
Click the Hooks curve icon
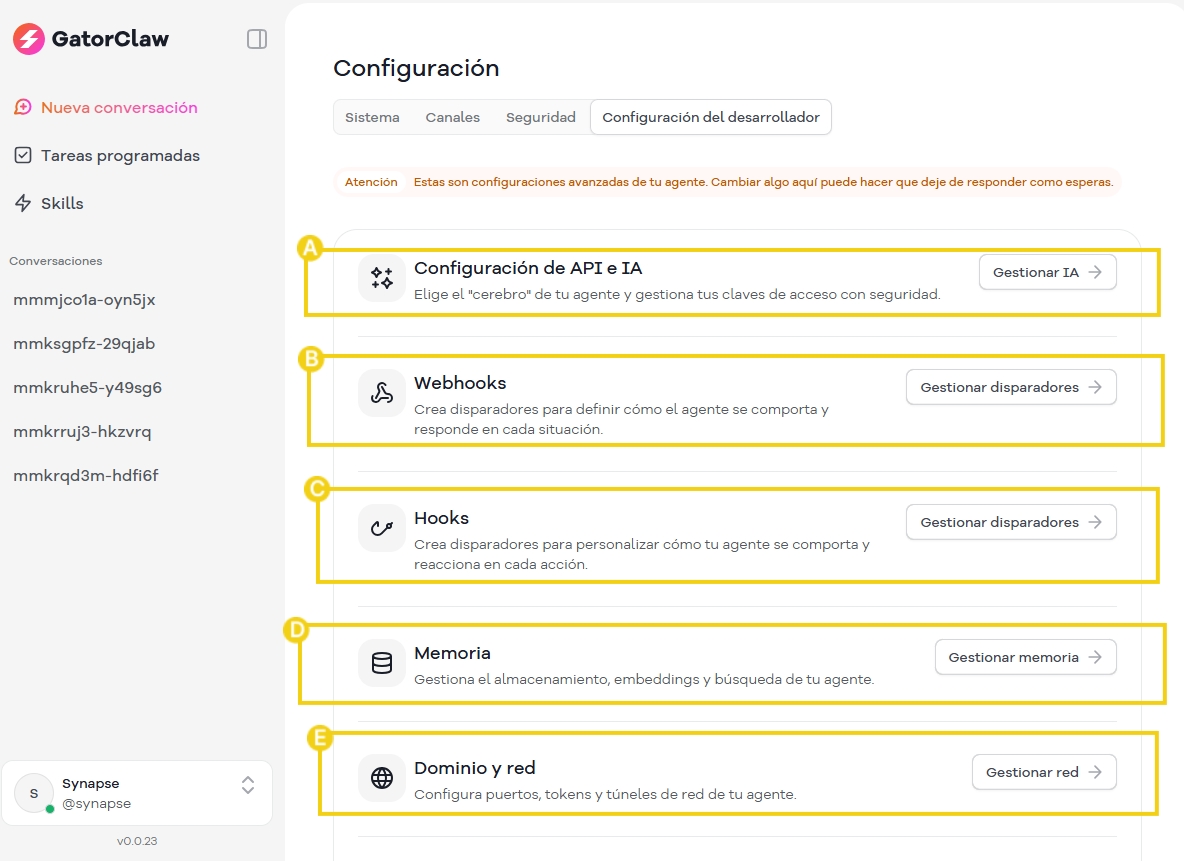coord(381,527)
